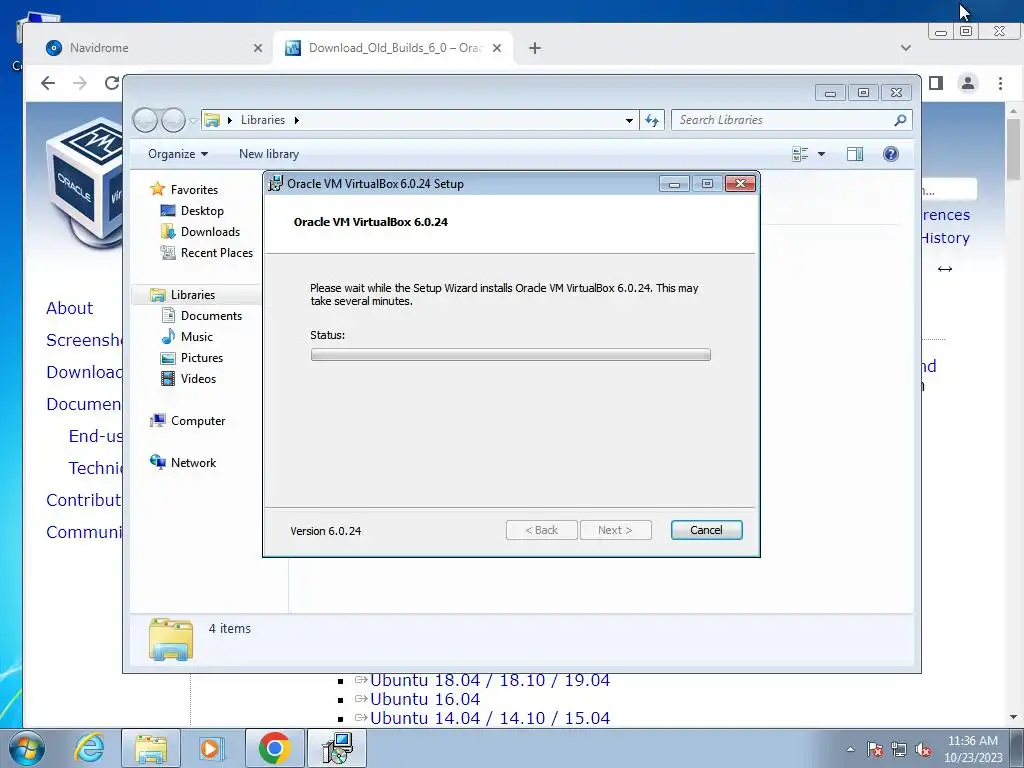Reload the Chrome page

pyautogui.click(x=112, y=83)
